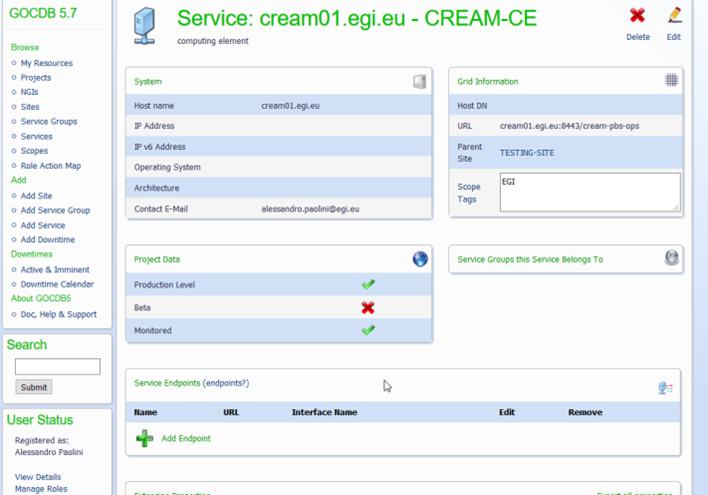Click the Operating System row label
The width and height of the screenshot is (708, 495).
click(167, 168)
